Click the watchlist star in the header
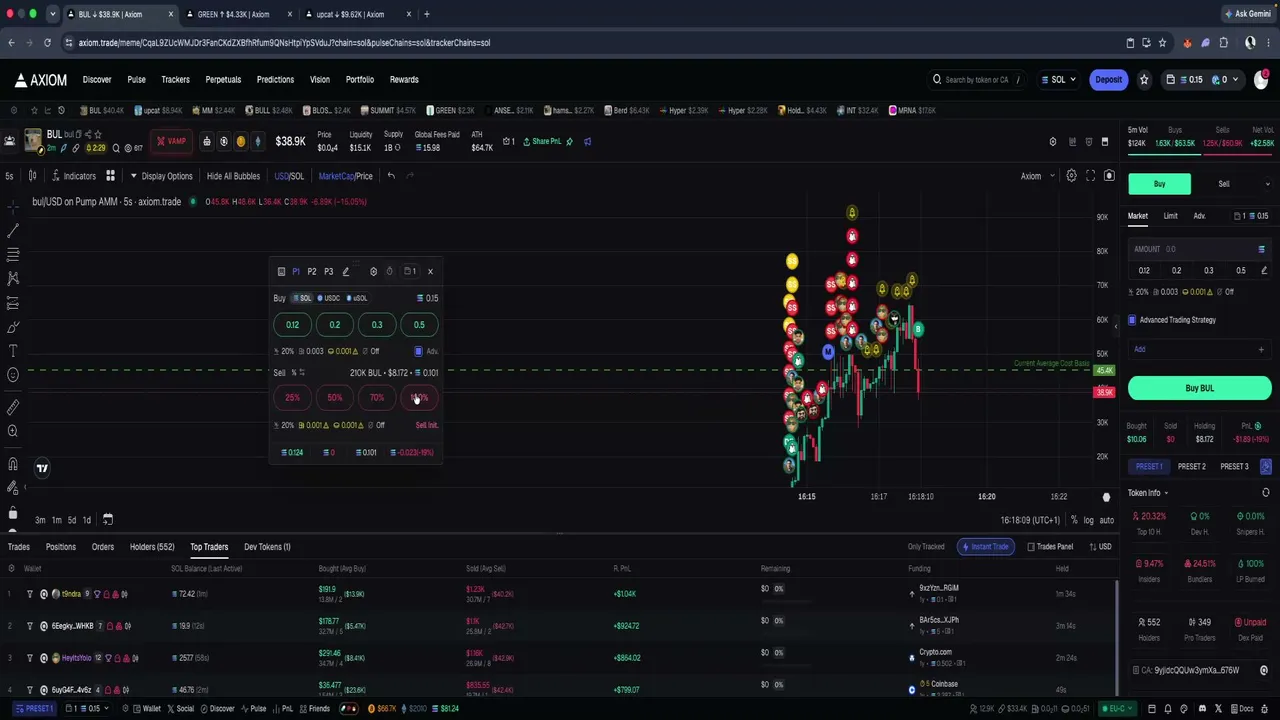Image resolution: width=1280 pixels, height=720 pixels. (x=1144, y=80)
